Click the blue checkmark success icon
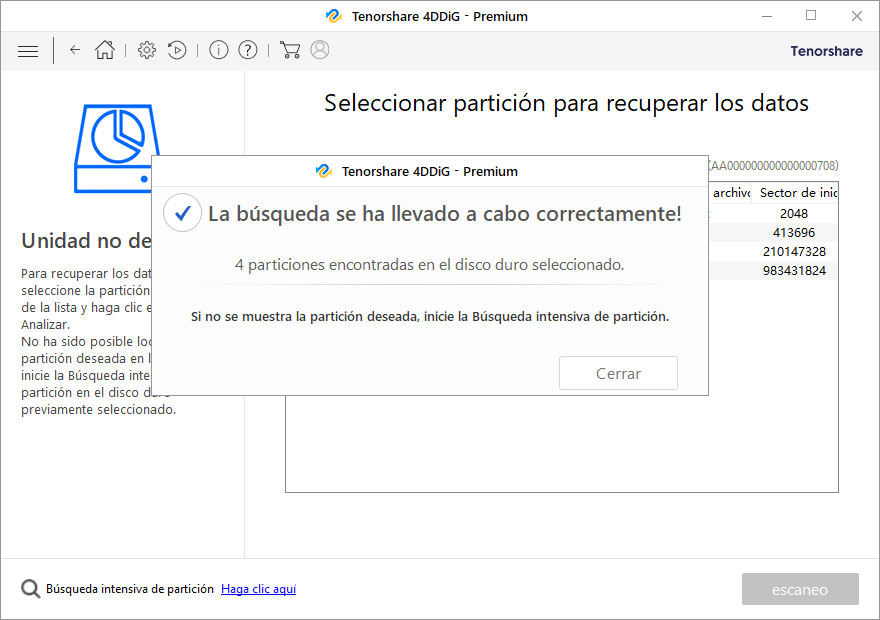This screenshot has width=880, height=620. coord(182,213)
